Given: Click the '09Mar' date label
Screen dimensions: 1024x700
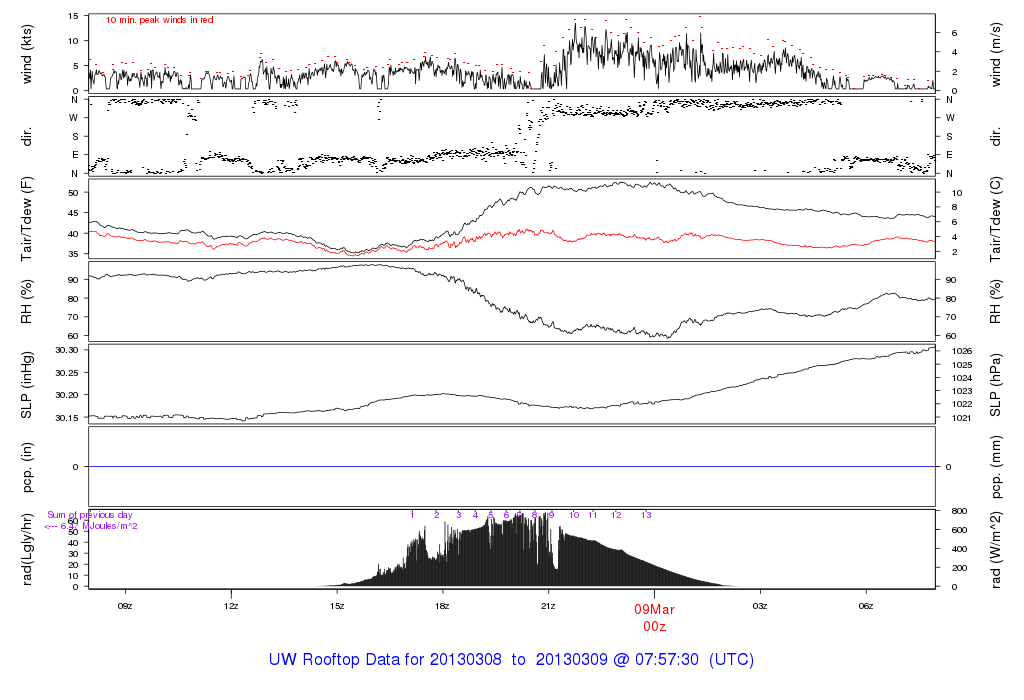Looking at the screenshot, I should point(654,609).
